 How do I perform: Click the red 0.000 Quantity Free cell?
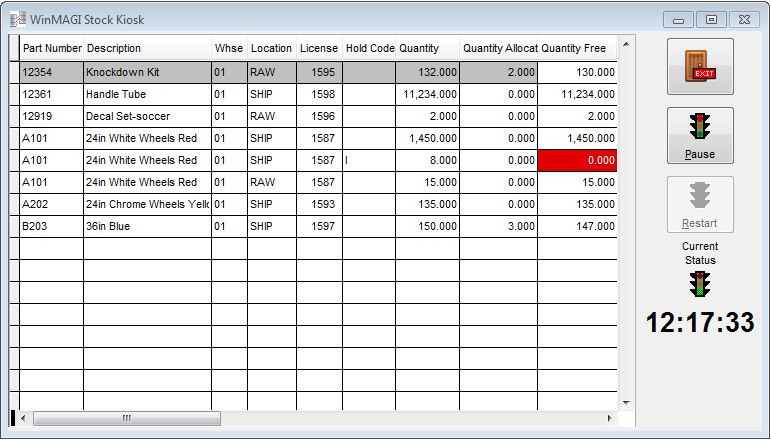click(577, 160)
